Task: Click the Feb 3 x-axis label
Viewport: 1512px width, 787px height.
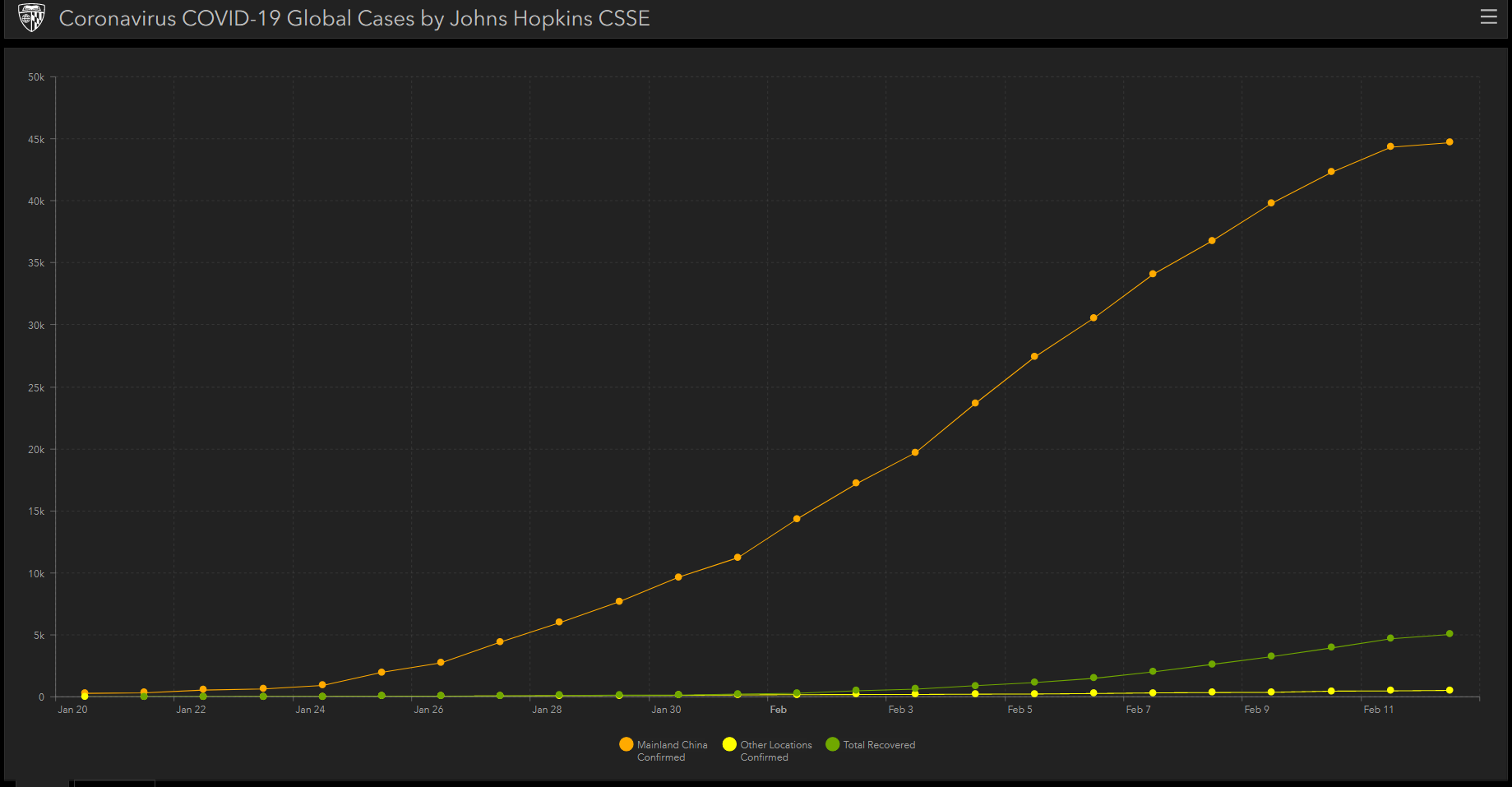Action: pos(900,710)
